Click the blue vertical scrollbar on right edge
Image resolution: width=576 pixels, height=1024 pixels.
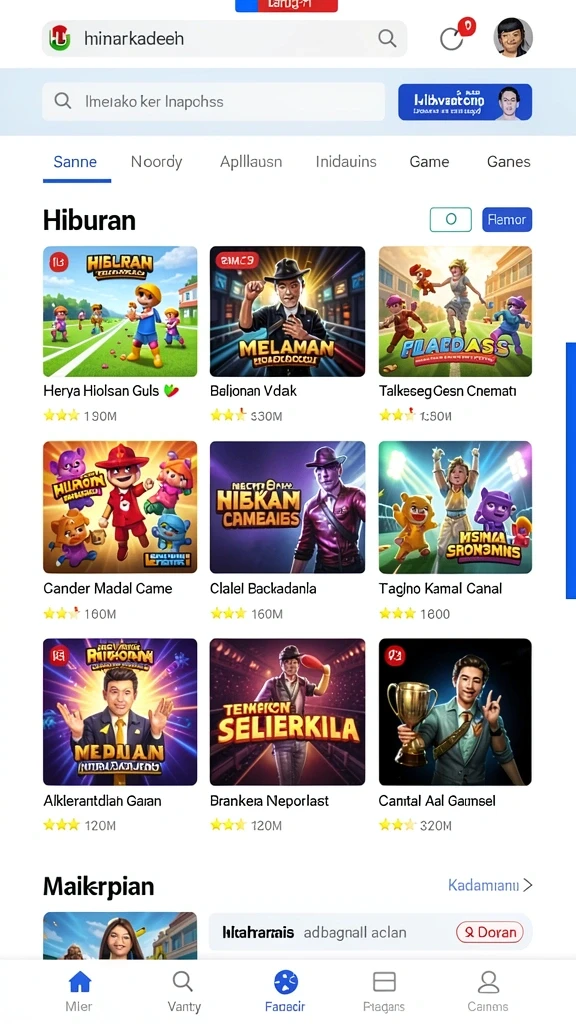pos(570,470)
